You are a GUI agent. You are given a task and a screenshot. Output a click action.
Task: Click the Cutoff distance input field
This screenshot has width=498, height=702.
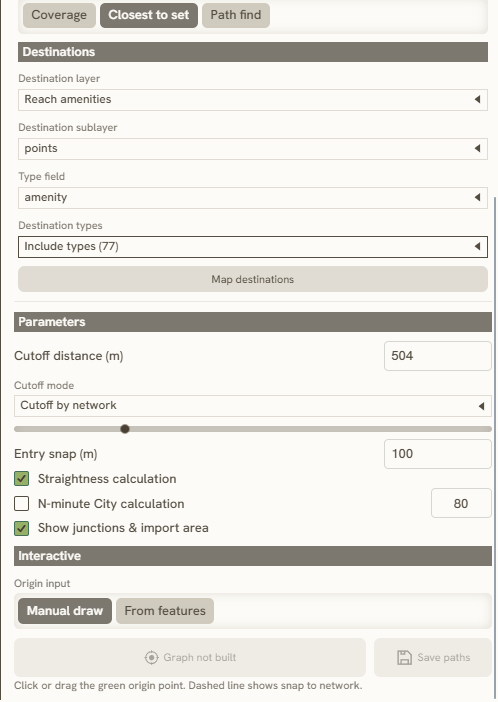[438, 356]
